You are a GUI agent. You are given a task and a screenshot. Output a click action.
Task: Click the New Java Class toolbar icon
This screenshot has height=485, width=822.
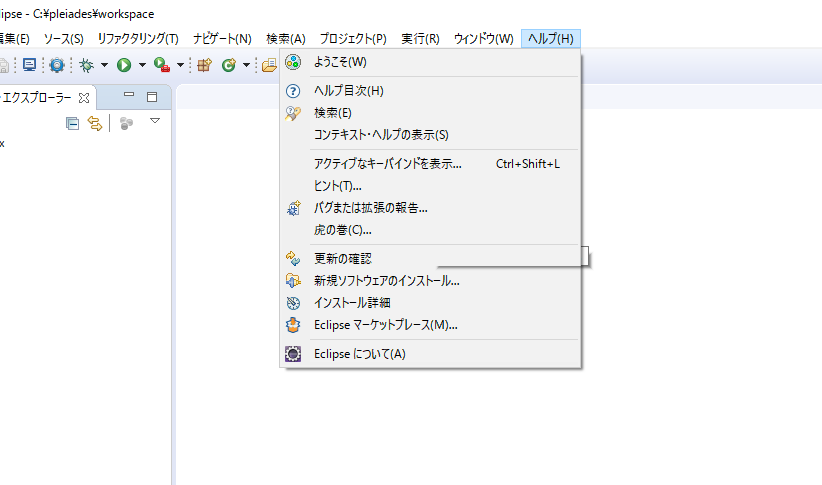point(229,65)
